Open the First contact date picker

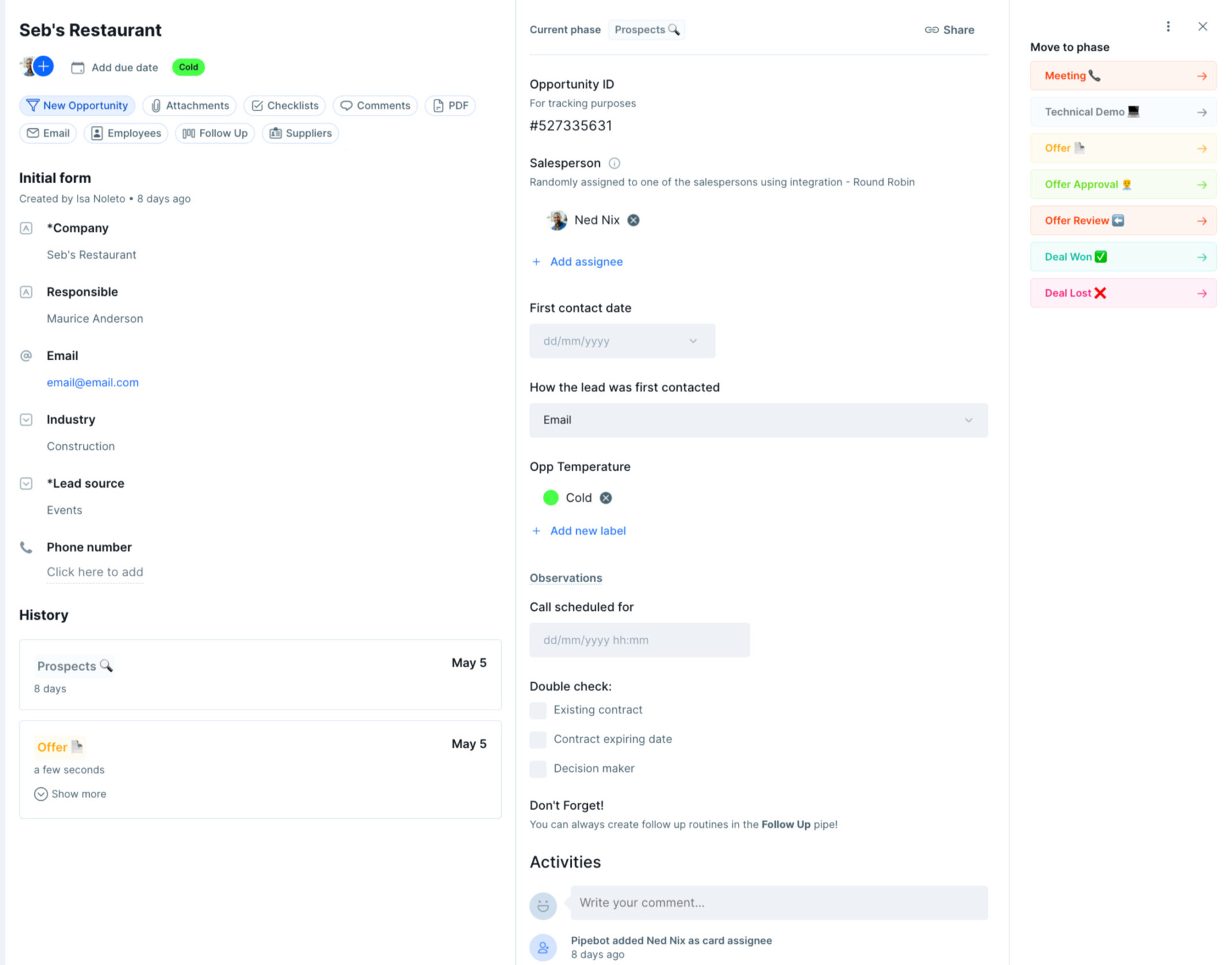(622, 341)
